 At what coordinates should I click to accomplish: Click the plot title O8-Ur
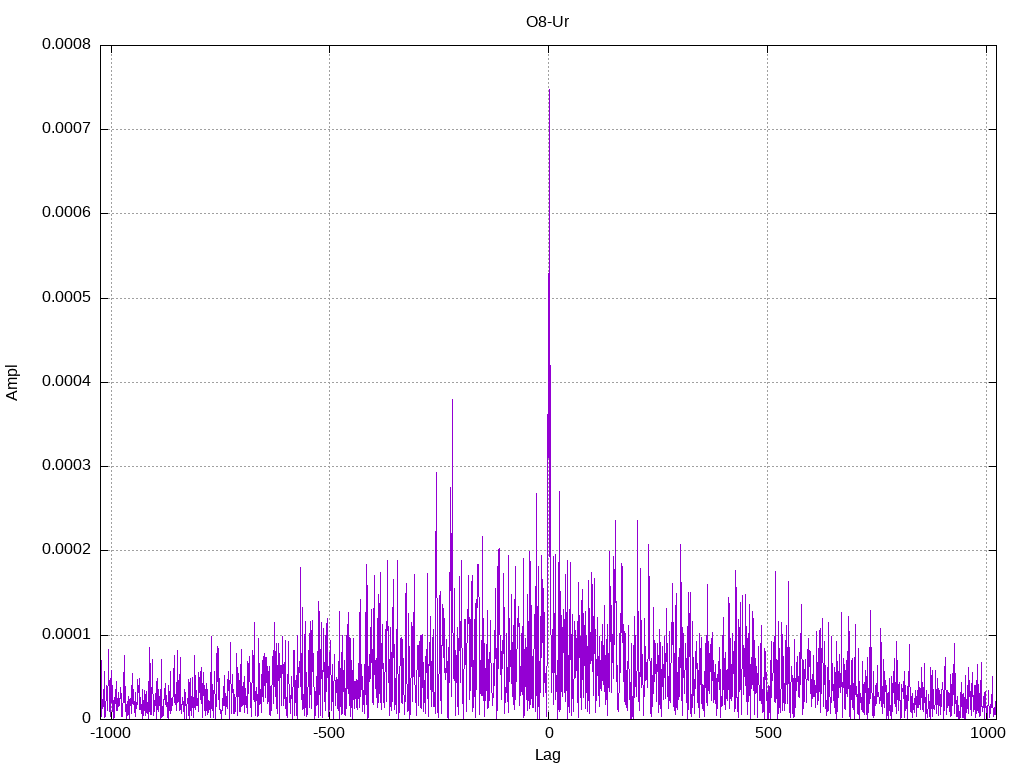pyautogui.click(x=547, y=22)
